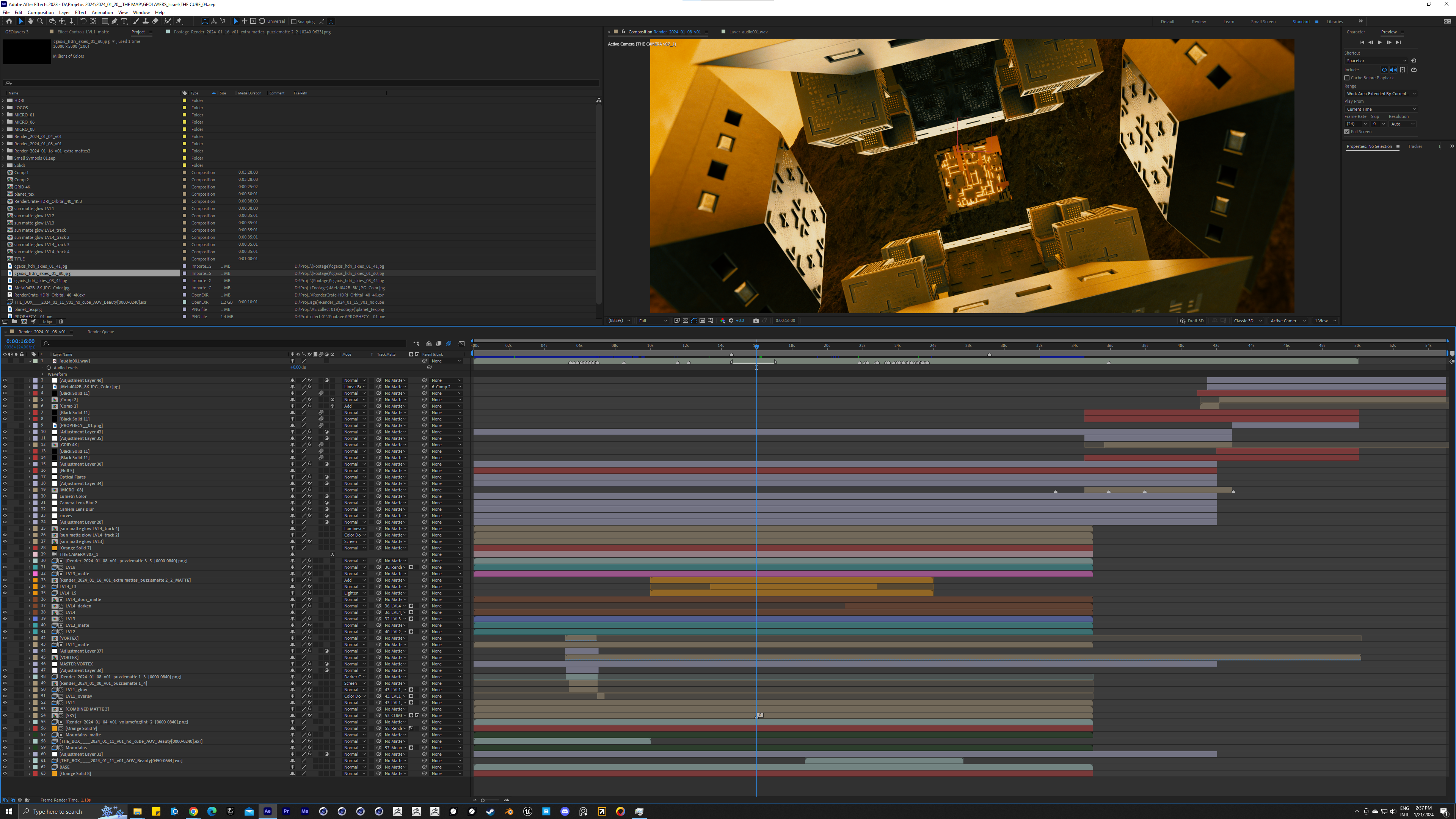The height and width of the screenshot is (819, 1456).
Task: Open the Classic 3D renderer dropdown
Action: (1247, 320)
